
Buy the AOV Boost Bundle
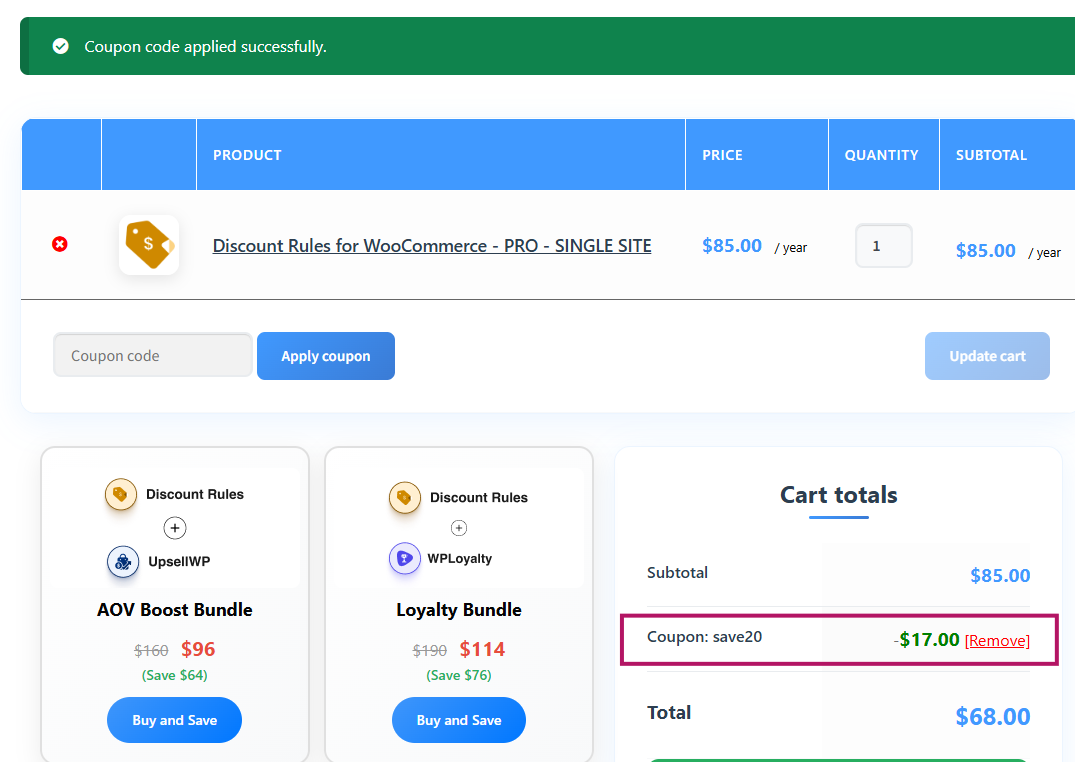[174, 719]
